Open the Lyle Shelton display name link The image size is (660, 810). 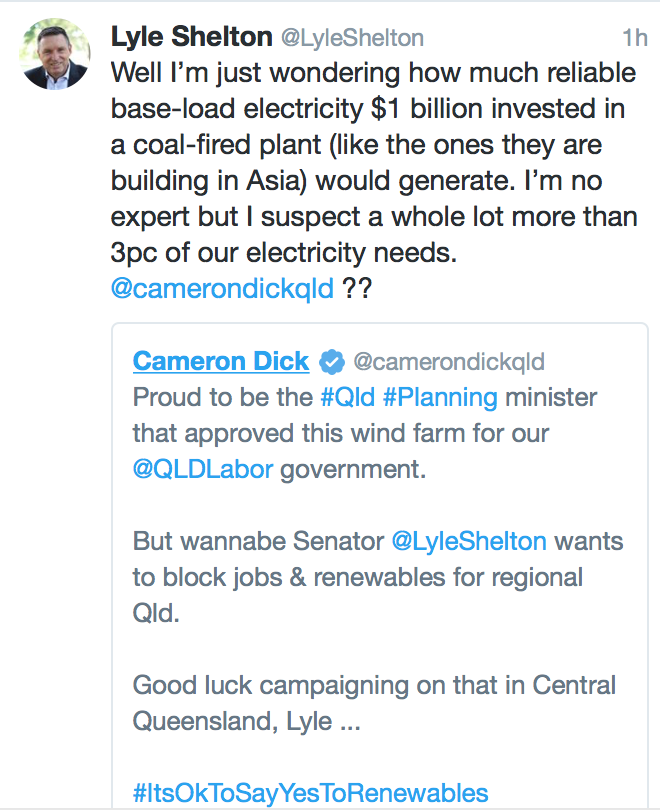click(x=190, y=37)
